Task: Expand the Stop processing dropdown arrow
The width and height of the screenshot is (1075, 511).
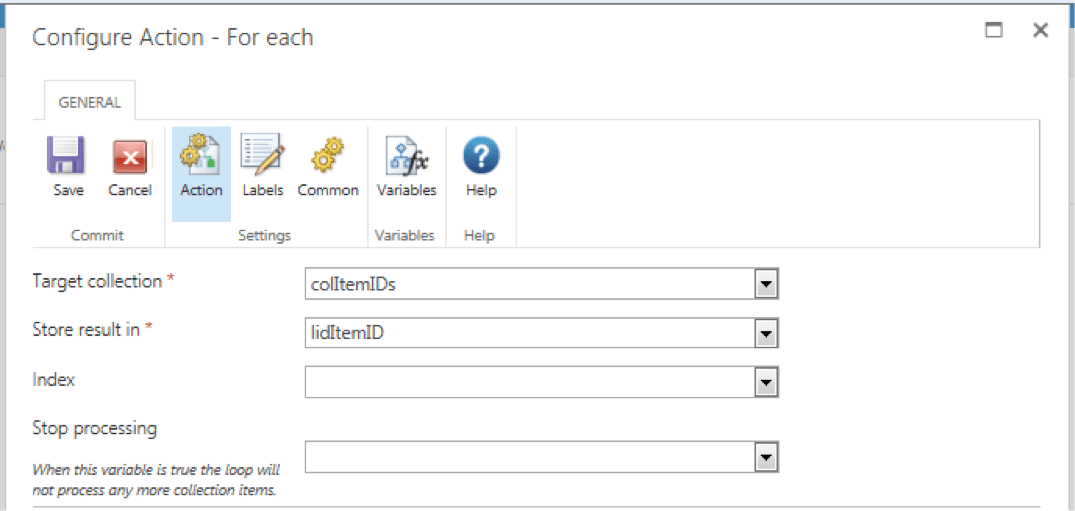Action: pyautogui.click(x=766, y=457)
